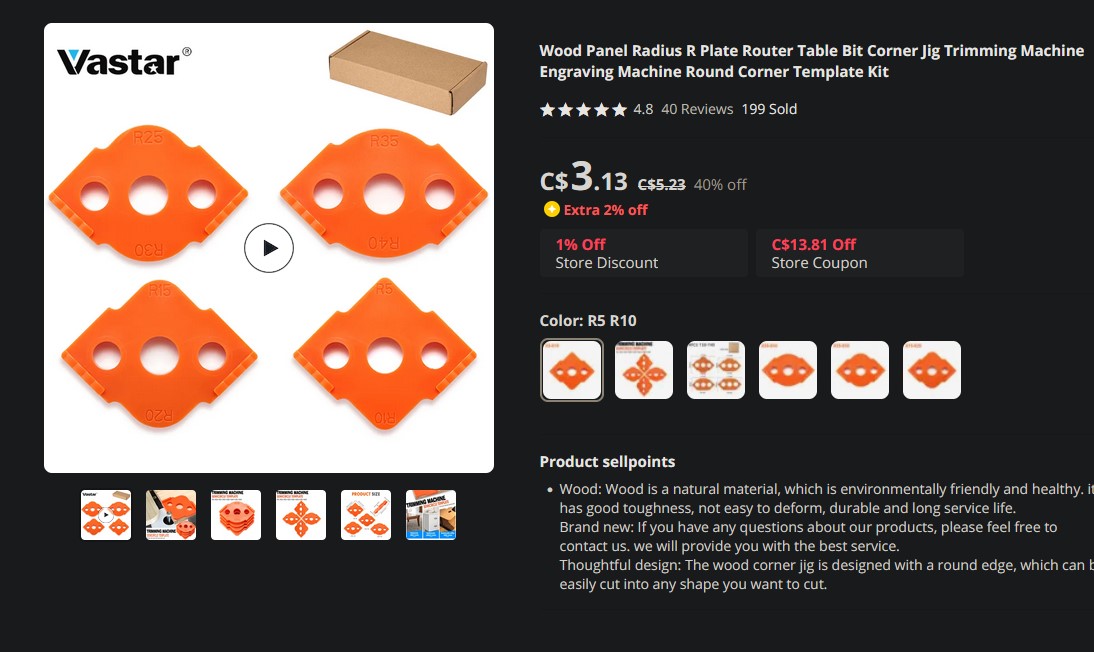Select the fourth color variant swatch
The height and width of the screenshot is (652, 1094).
tap(788, 370)
